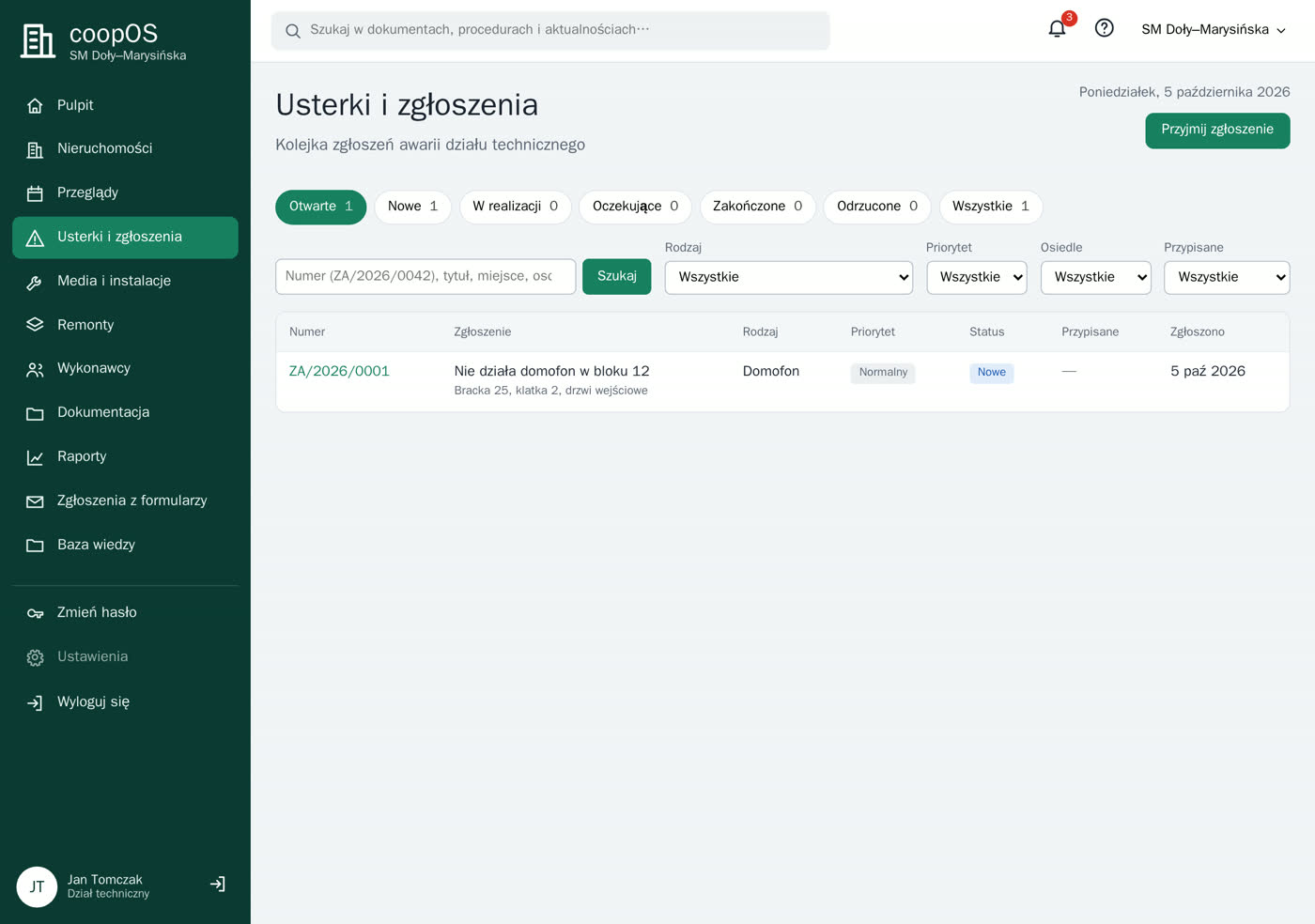Click the Zmień hasło key icon

click(x=35, y=613)
